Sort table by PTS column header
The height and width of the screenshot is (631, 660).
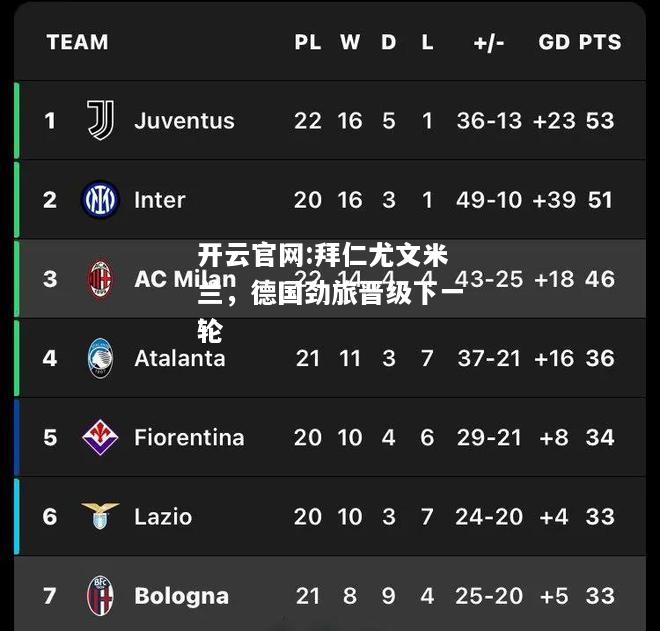click(600, 42)
